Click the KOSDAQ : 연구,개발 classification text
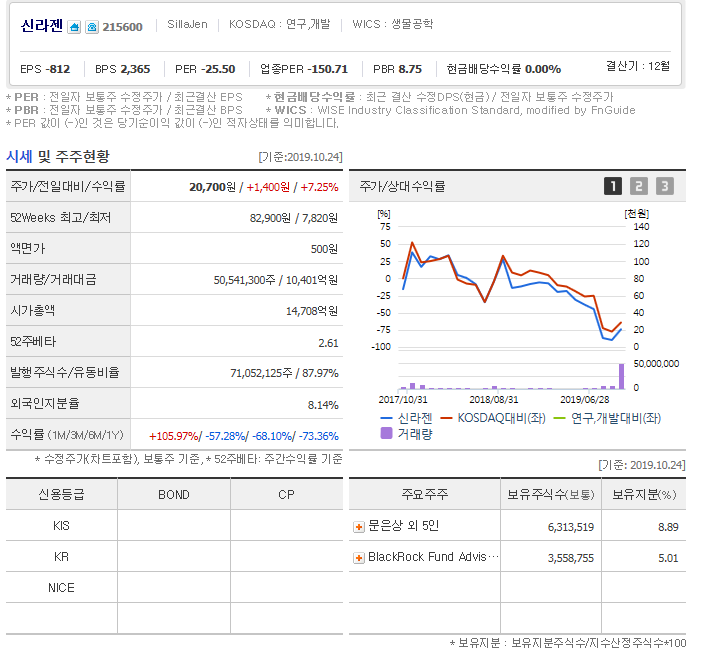 pos(279,24)
